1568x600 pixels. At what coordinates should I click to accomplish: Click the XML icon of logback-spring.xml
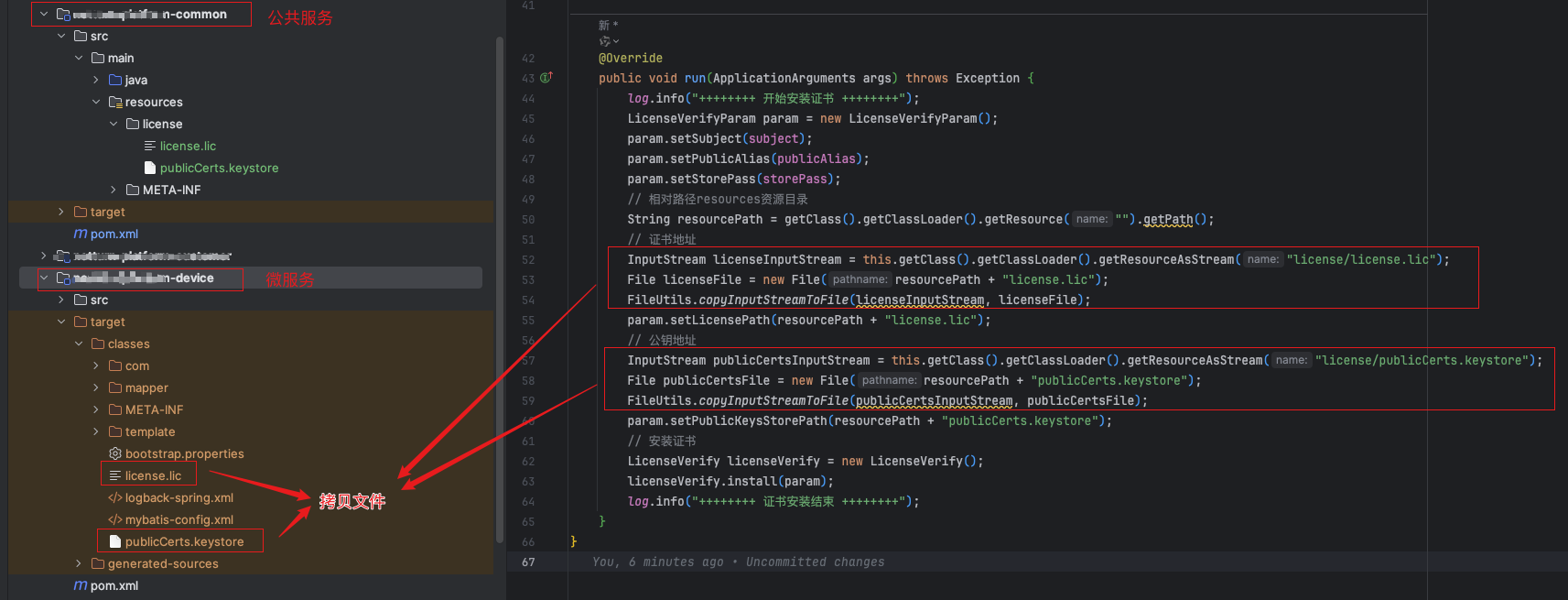pyautogui.click(x=115, y=497)
